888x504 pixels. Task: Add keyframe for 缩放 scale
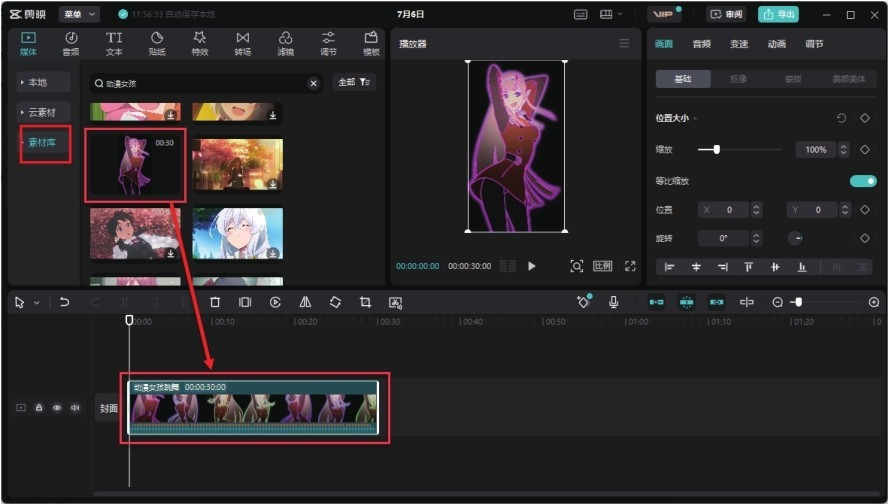865,150
